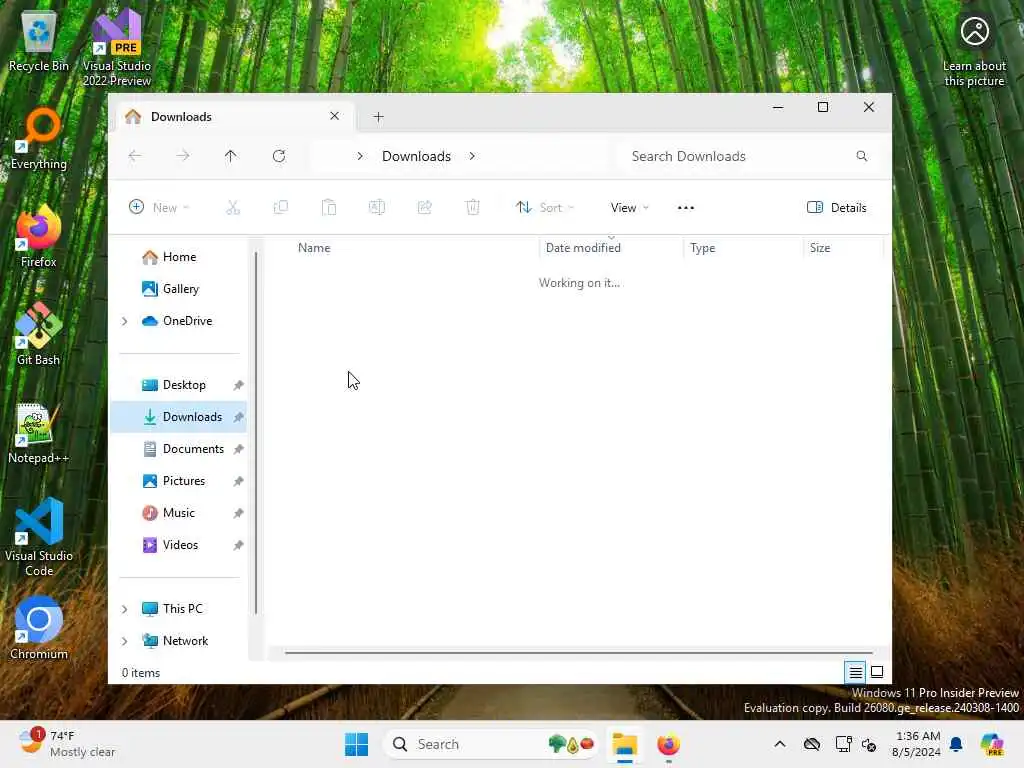1024x768 pixels.
Task: Unpin Downloads from Quick access
Action: coord(238,417)
